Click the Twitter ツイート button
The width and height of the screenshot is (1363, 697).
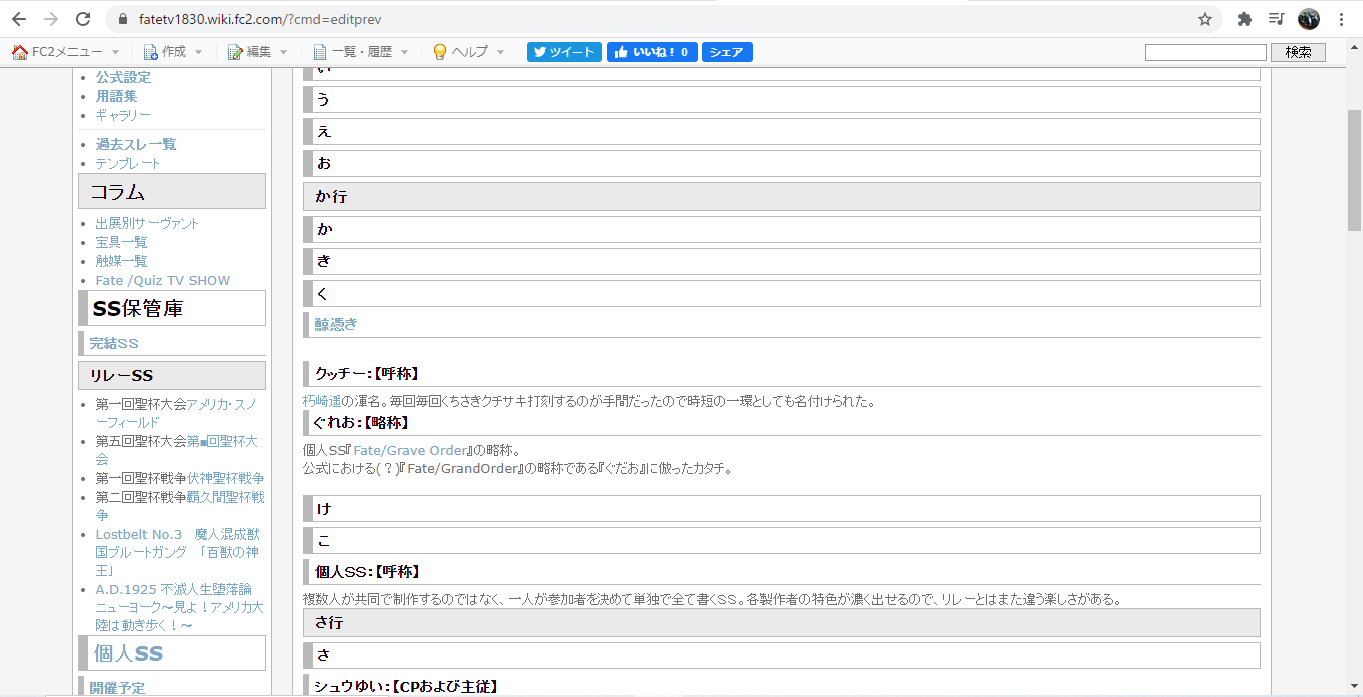point(564,52)
